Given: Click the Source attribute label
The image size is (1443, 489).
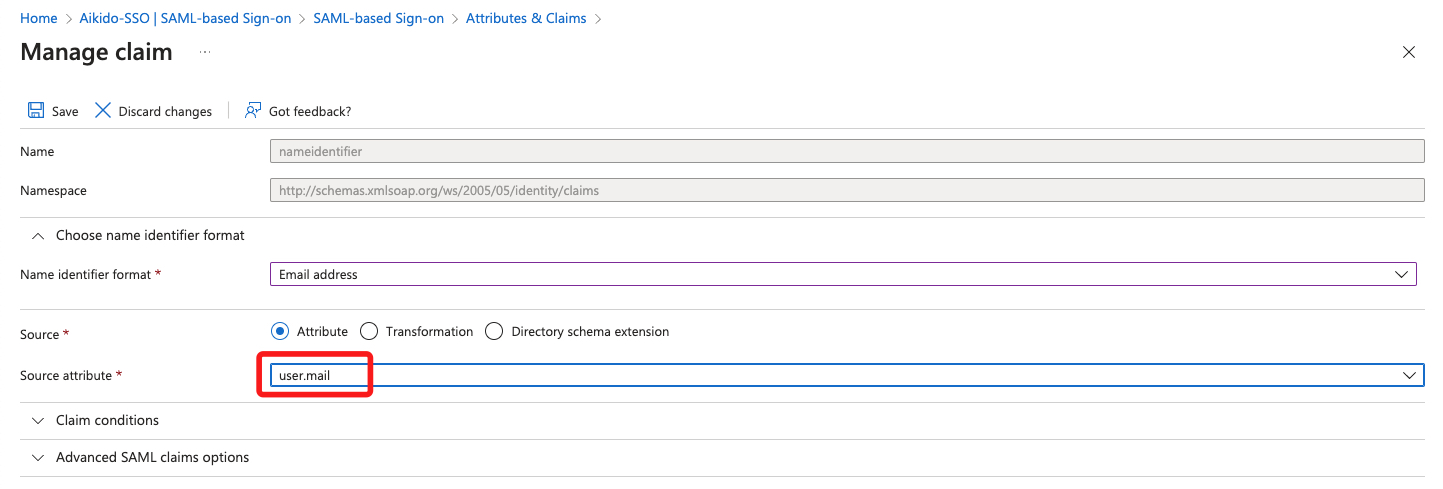Looking at the screenshot, I should [66, 375].
